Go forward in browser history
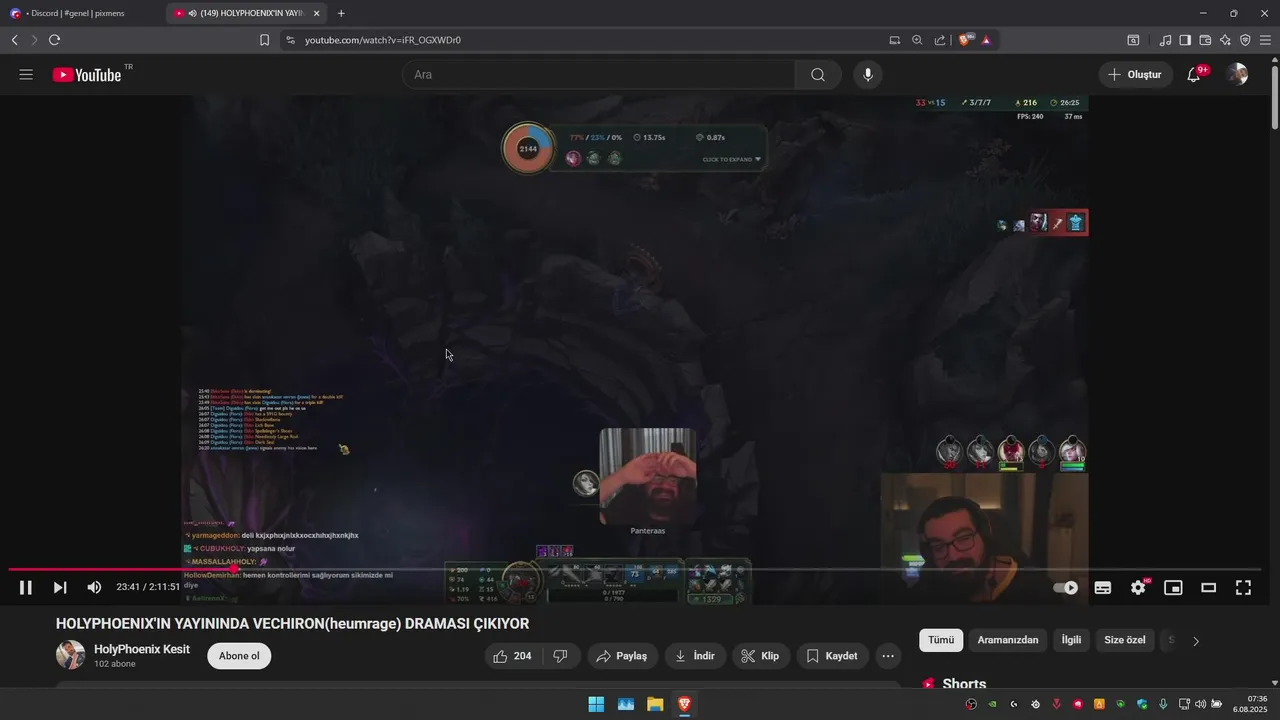1280x720 pixels. 34,40
